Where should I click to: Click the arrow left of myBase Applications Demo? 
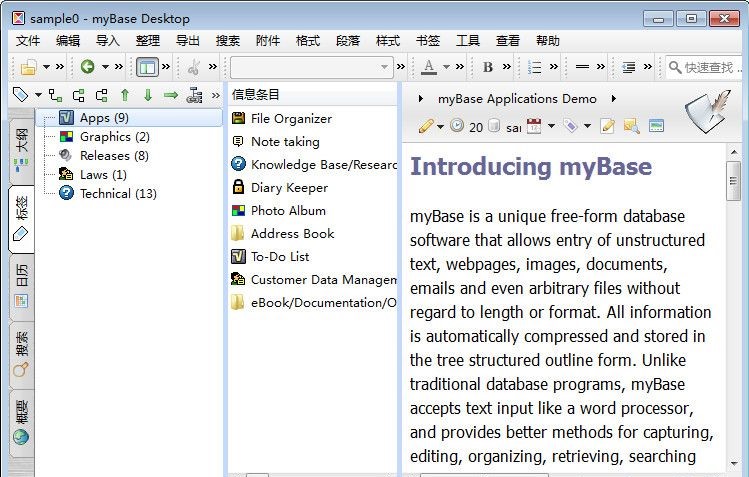[420, 99]
